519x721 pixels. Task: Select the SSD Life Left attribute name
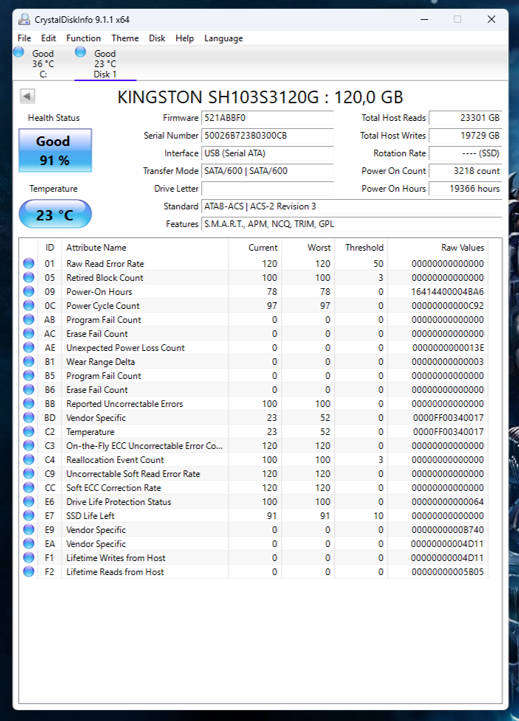(x=90, y=515)
